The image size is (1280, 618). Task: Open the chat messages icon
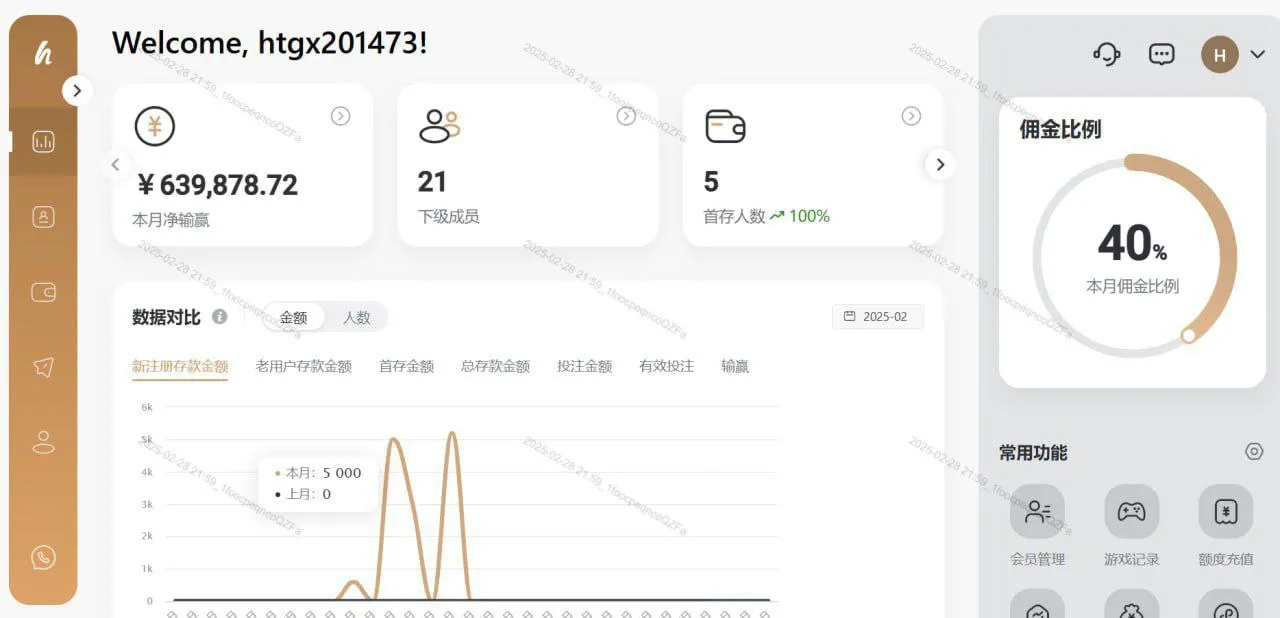pyautogui.click(x=1161, y=54)
